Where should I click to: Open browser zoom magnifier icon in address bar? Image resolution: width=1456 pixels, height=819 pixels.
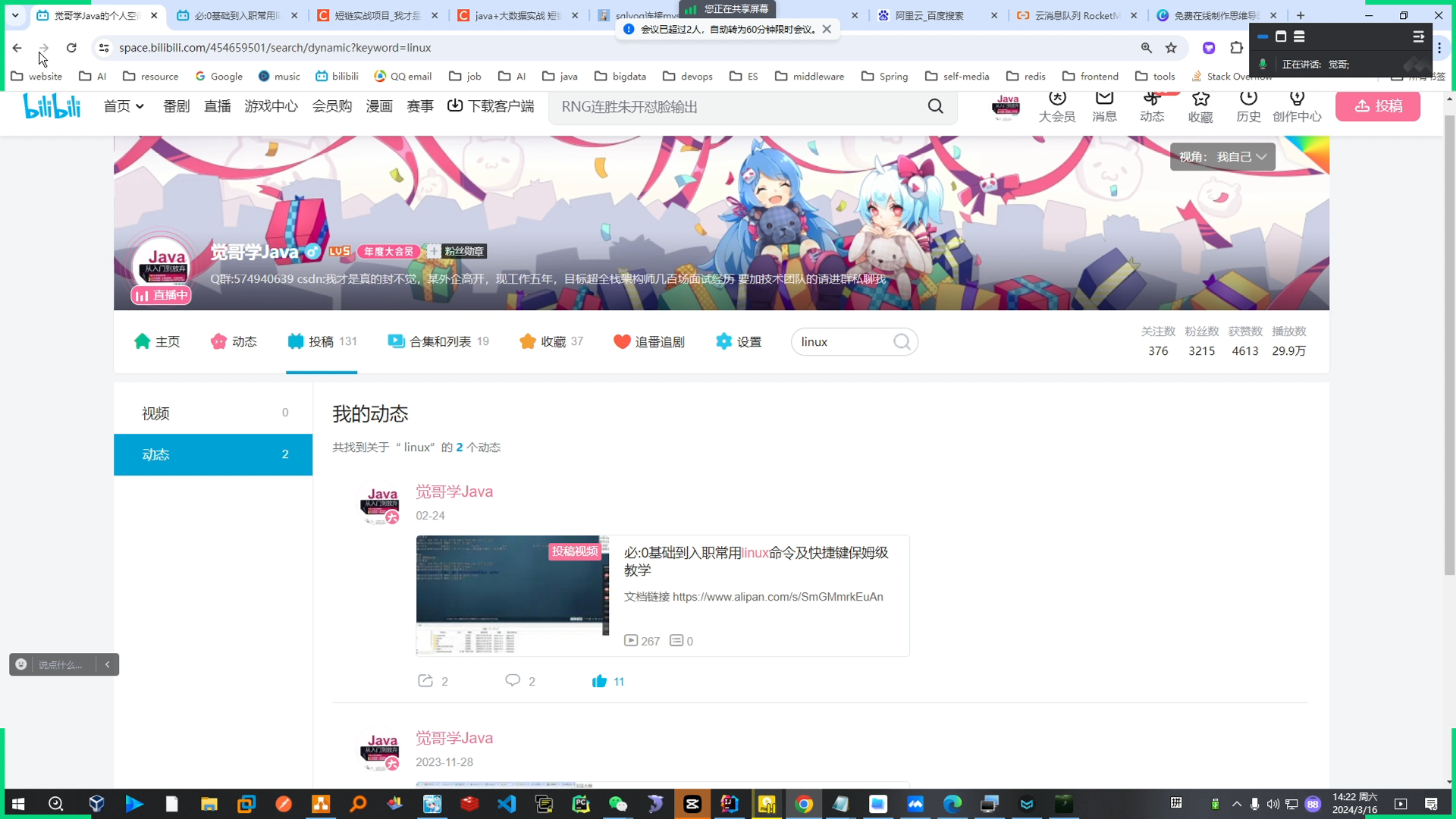[1147, 48]
